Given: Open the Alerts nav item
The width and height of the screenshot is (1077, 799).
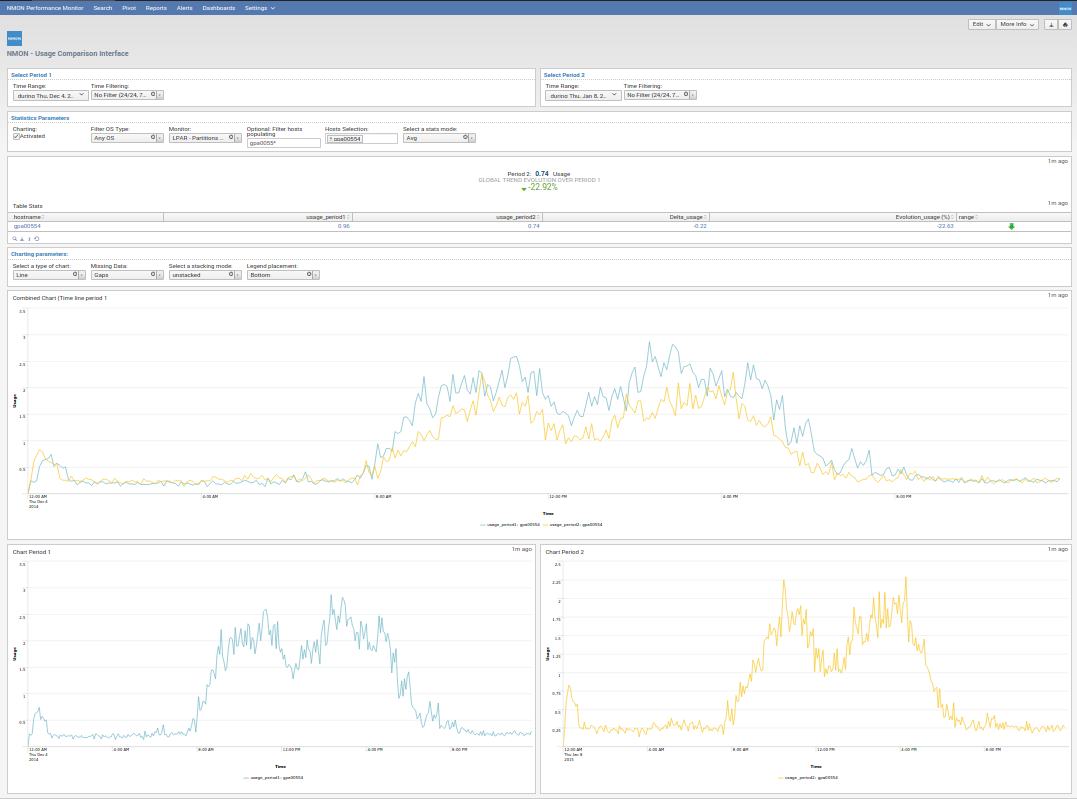Looking at the screenshot, I should coord(185,8).
